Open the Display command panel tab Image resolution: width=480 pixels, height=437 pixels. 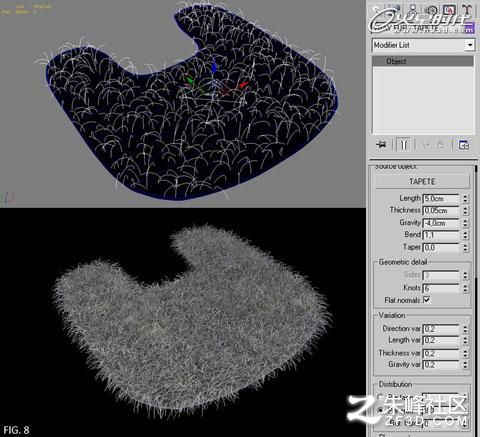coord(449,9)
